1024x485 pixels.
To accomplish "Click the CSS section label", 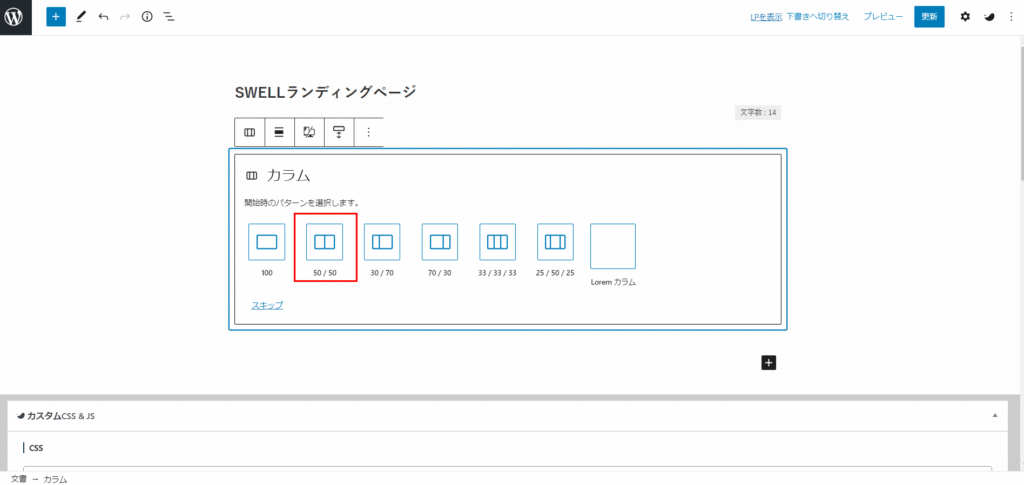I will point(36,448).
